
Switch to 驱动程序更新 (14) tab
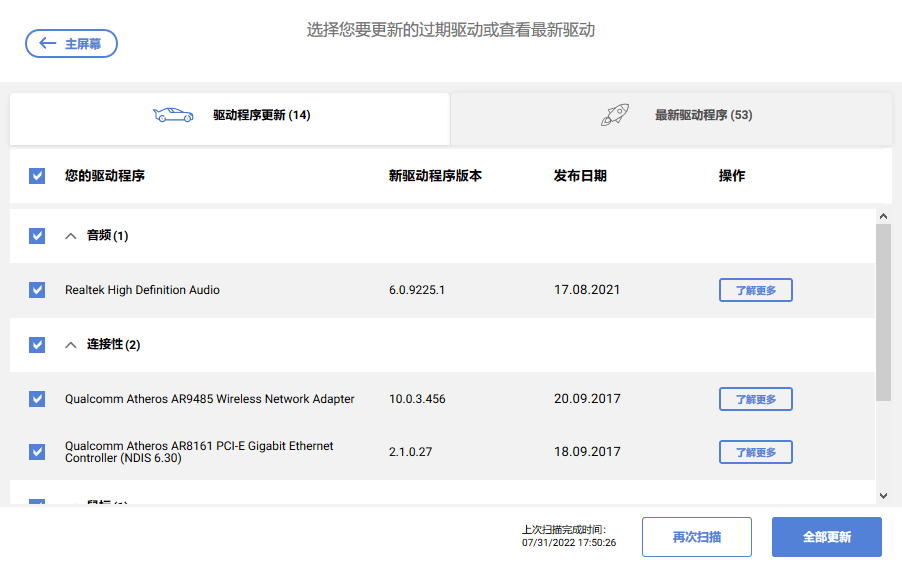(230, 118)
